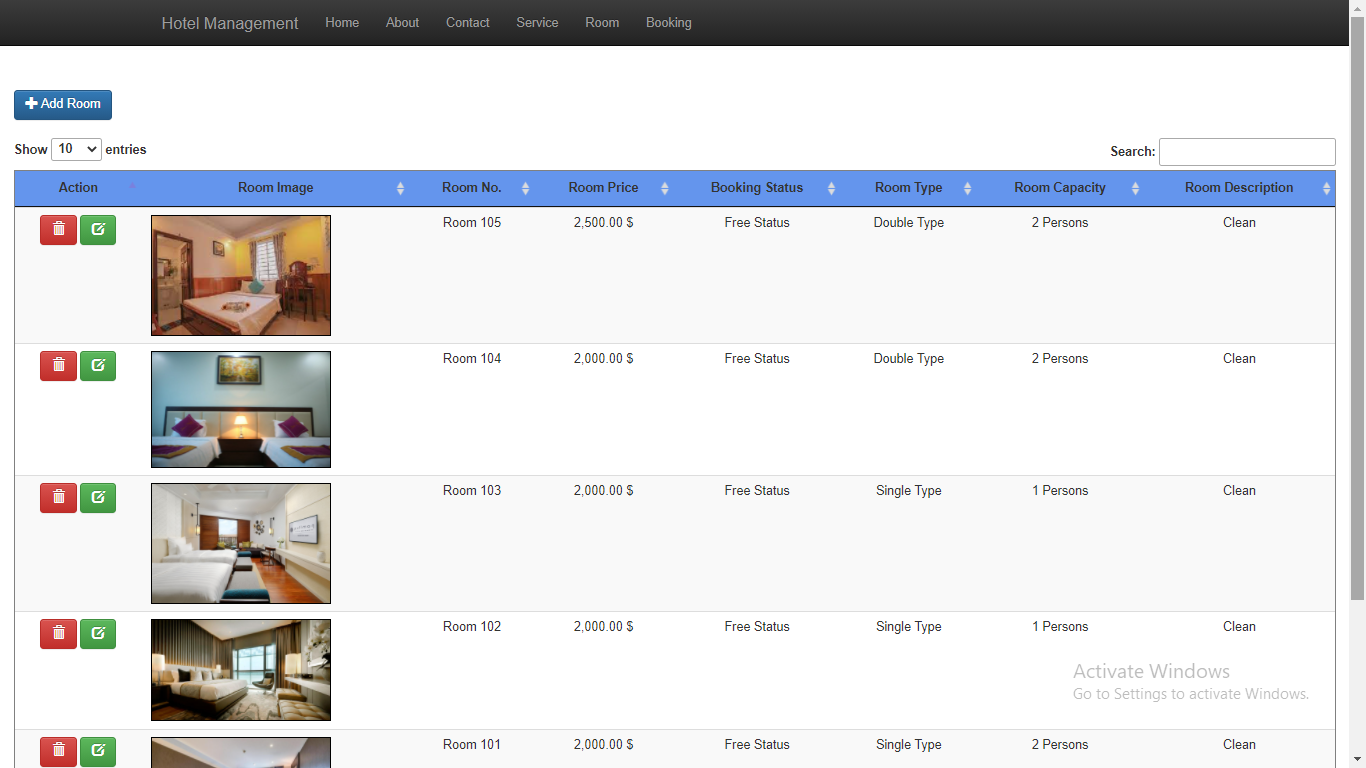Image resolution: width=1366 pixels, height=768 pixels.
Task: Sort by the Room Description column header
Action: click(1239, 187)
